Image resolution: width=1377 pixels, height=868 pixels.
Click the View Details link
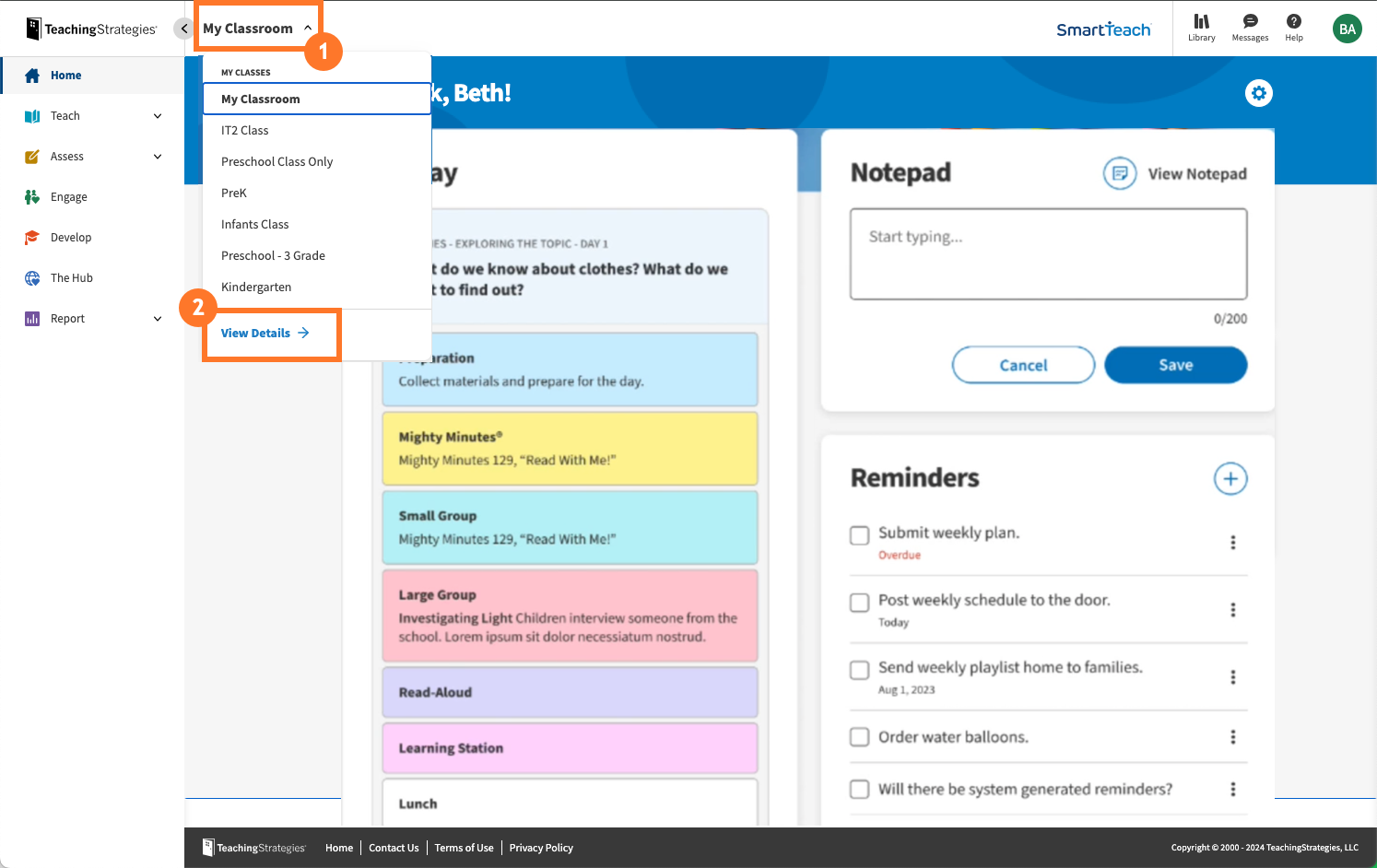(x=265, y=334)
